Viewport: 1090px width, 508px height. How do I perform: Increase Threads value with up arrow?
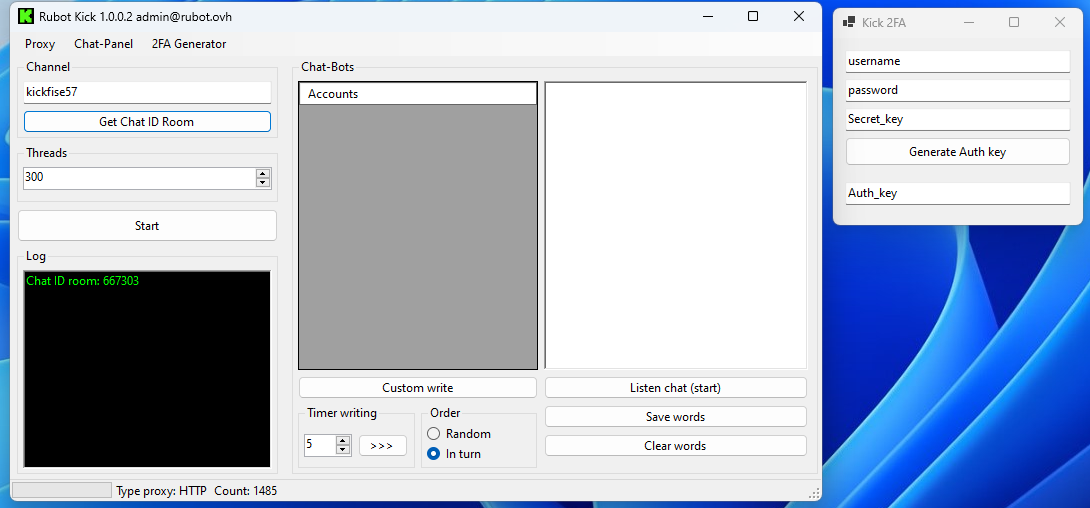[263, 173]
